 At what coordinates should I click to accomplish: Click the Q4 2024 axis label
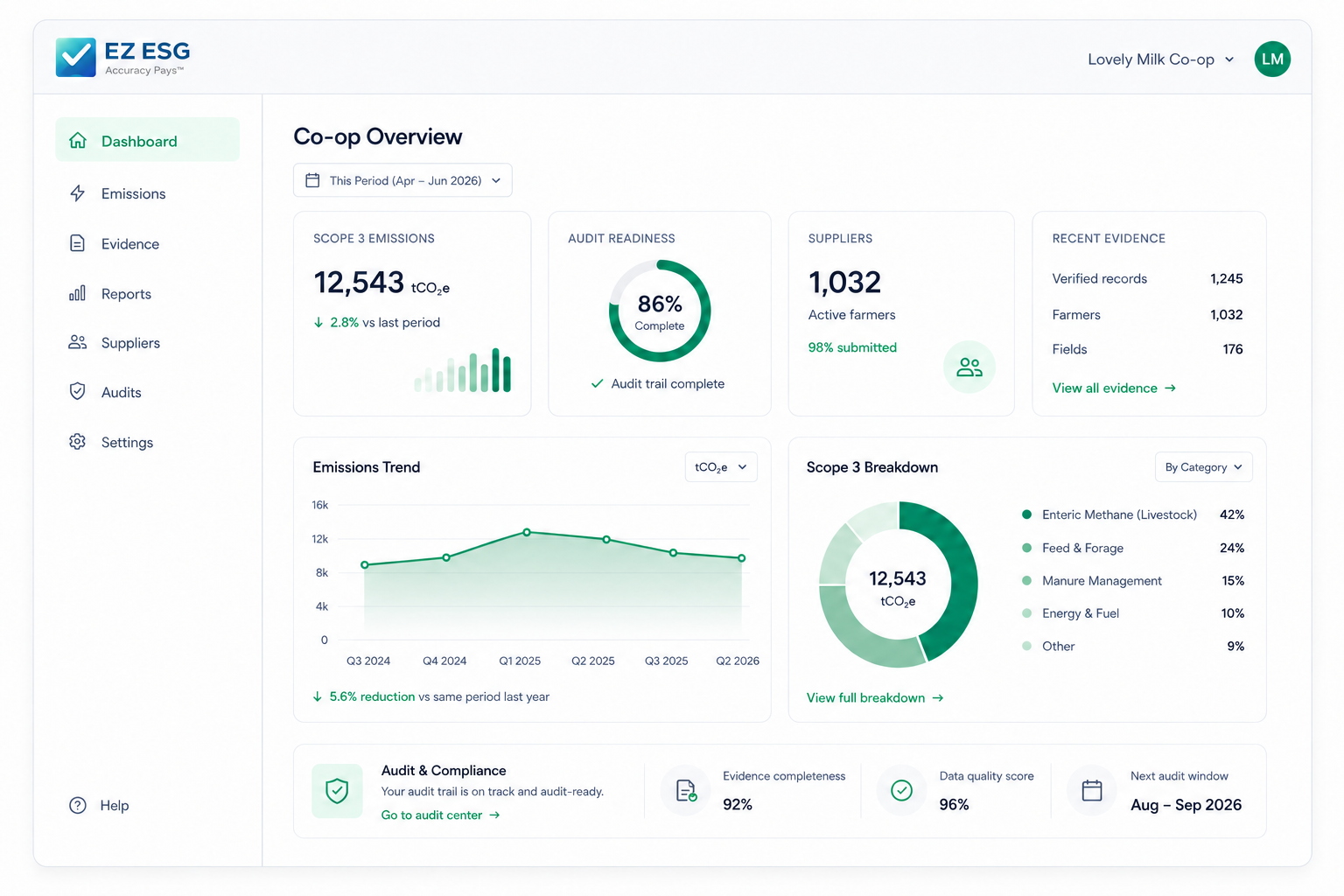(444, 661)
